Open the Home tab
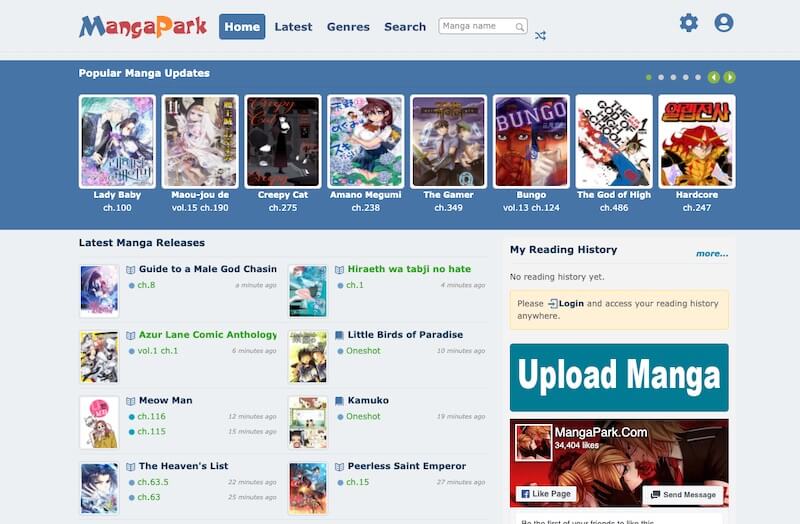The width and height of the screenshot is (800, 524). [242, 27]
